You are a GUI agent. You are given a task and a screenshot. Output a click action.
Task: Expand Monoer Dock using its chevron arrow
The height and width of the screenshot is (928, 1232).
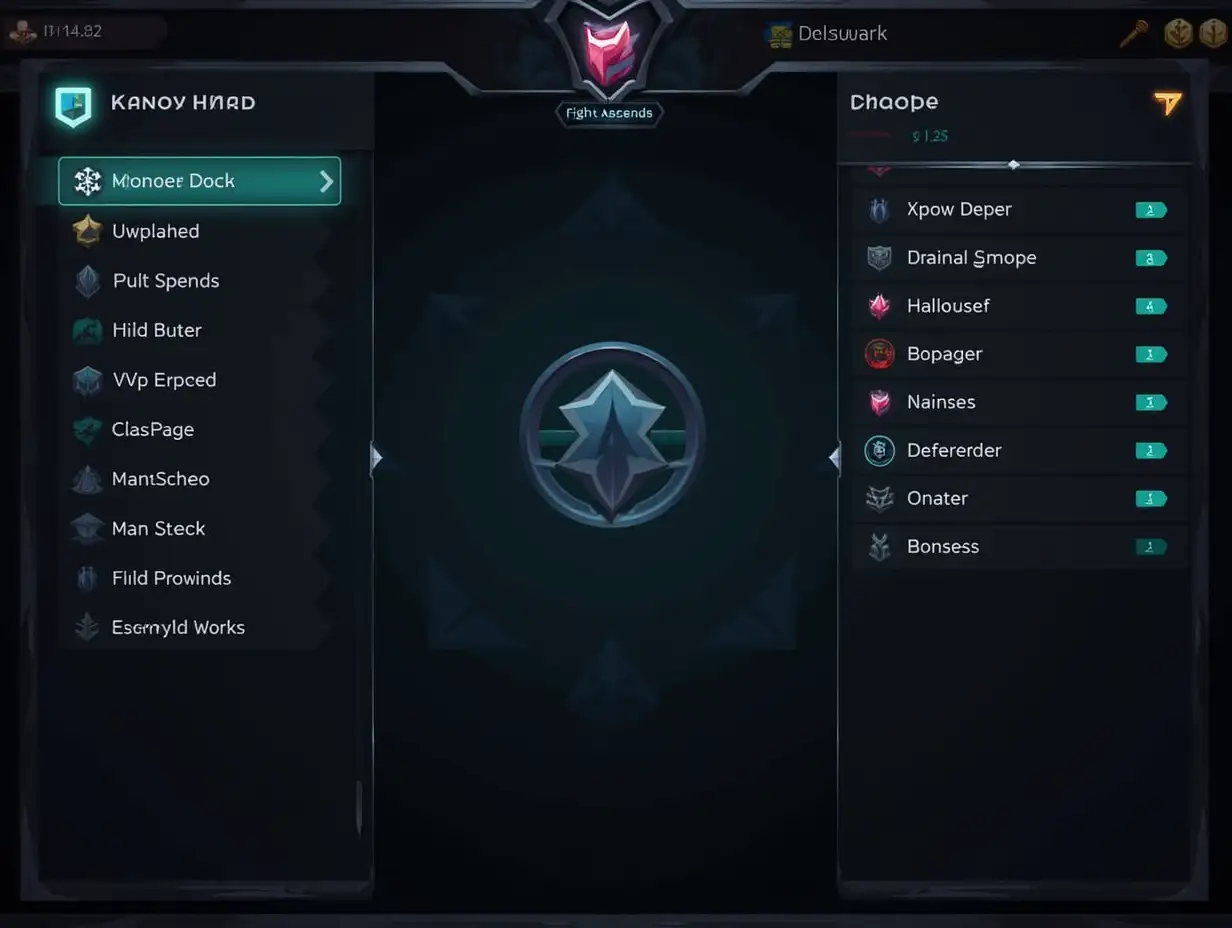pyautogui.click(x=326, y=181)
